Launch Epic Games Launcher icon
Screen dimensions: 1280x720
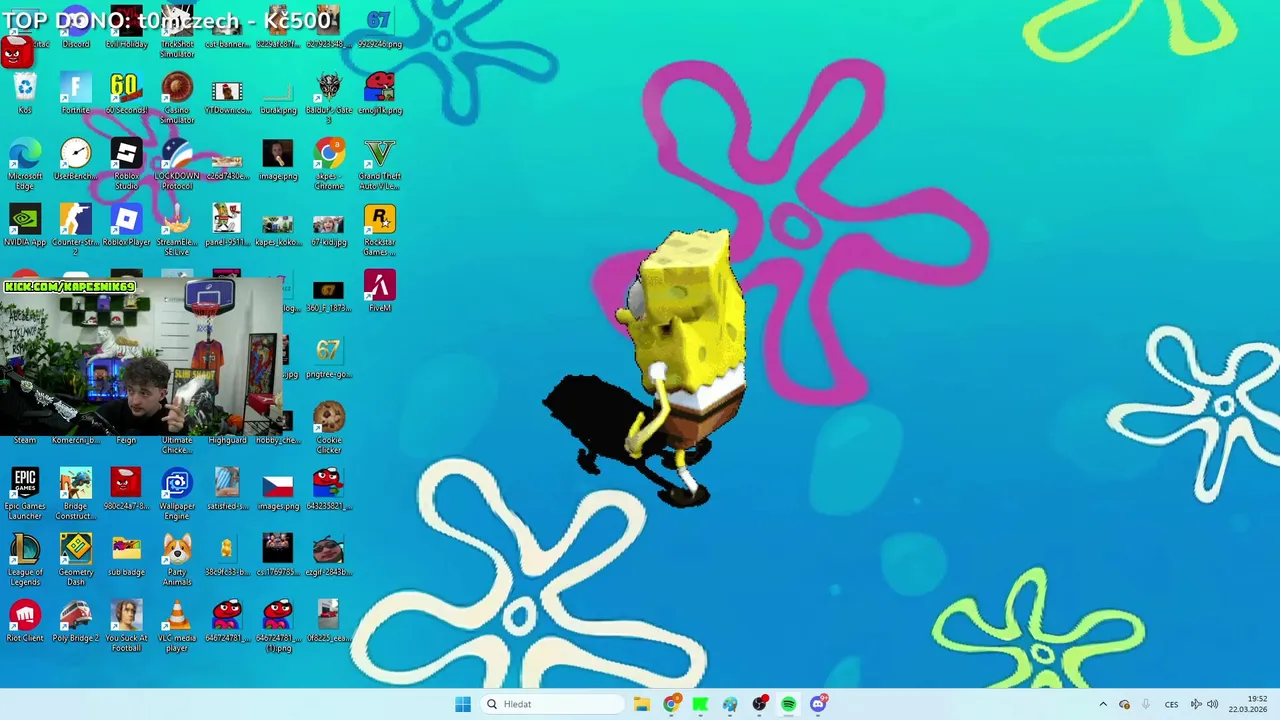[25, 493]
